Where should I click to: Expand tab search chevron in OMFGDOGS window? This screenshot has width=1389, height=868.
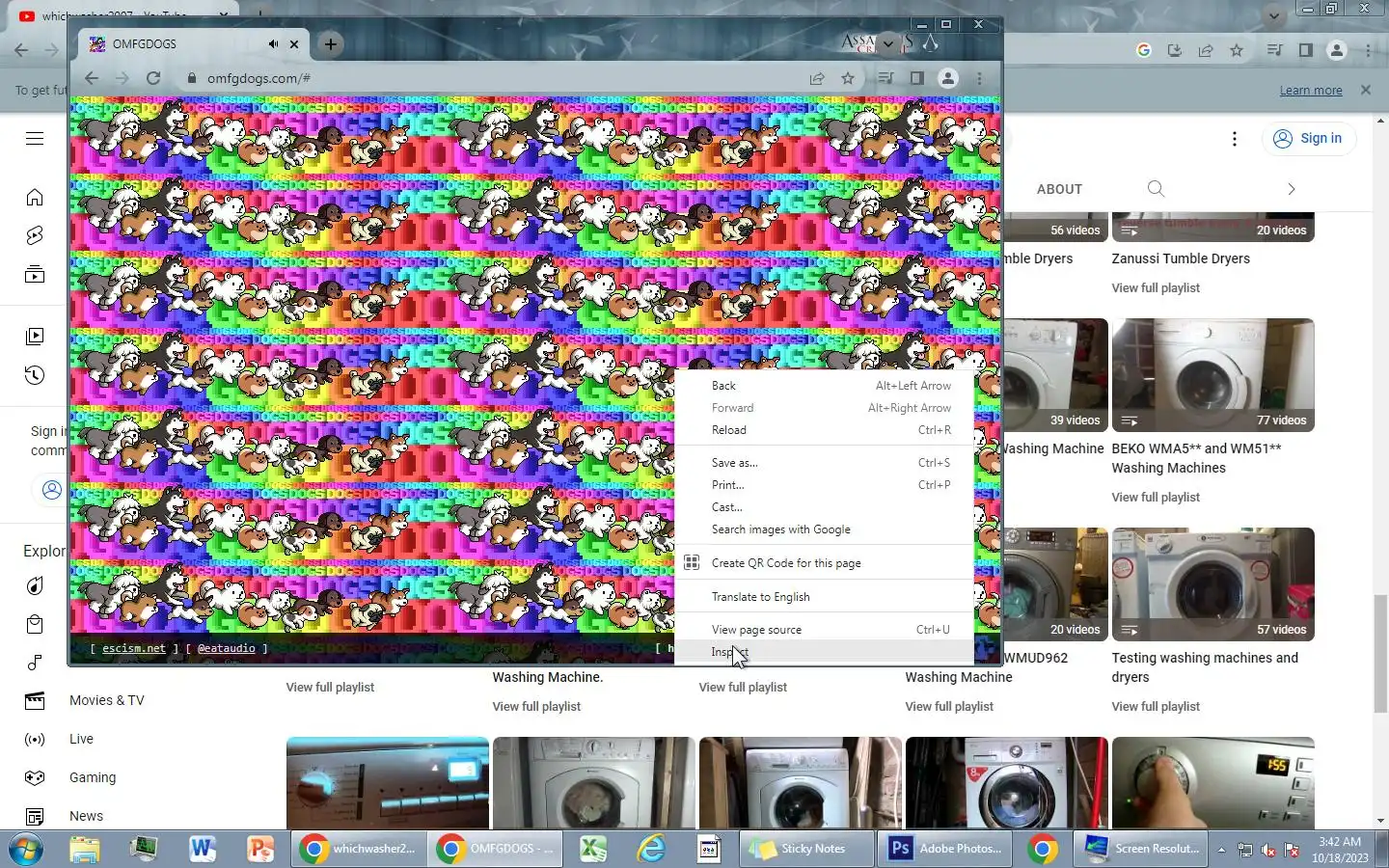click(x=887, y=43)
